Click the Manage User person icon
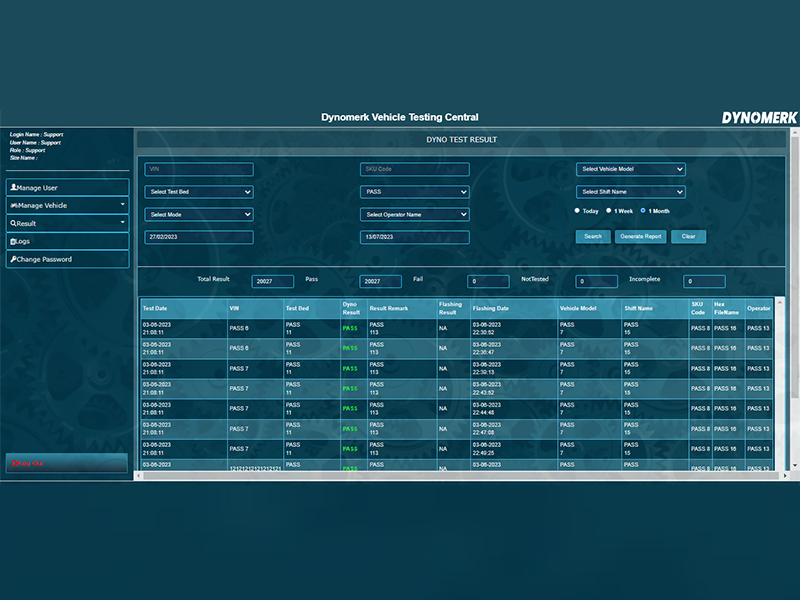 coord(12,187)
